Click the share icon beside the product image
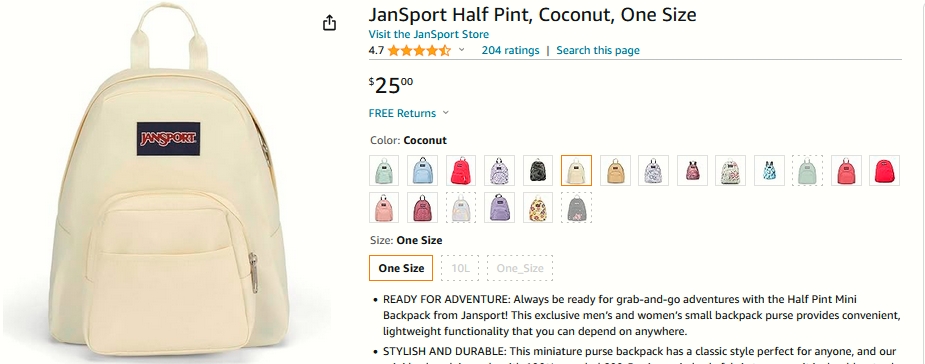The image size is (925, 364). (329, 23)
